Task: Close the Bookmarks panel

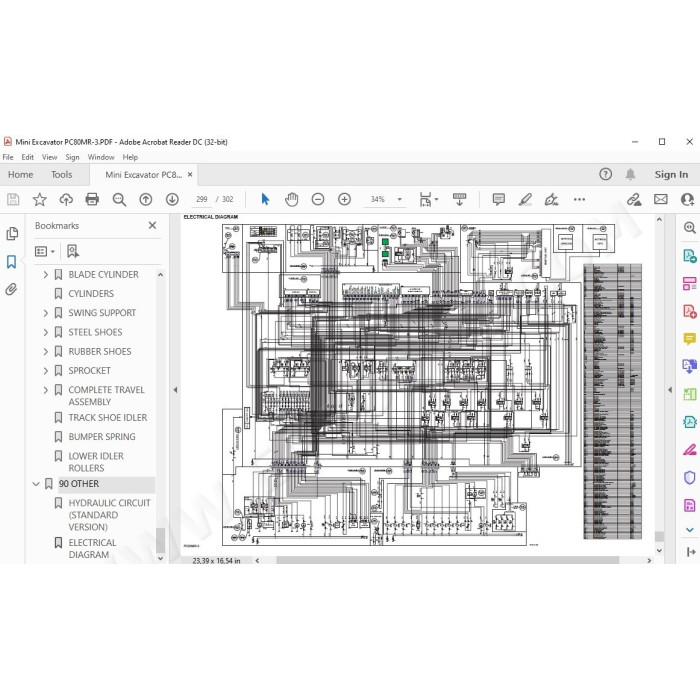Action: click(x=152, y=225)
